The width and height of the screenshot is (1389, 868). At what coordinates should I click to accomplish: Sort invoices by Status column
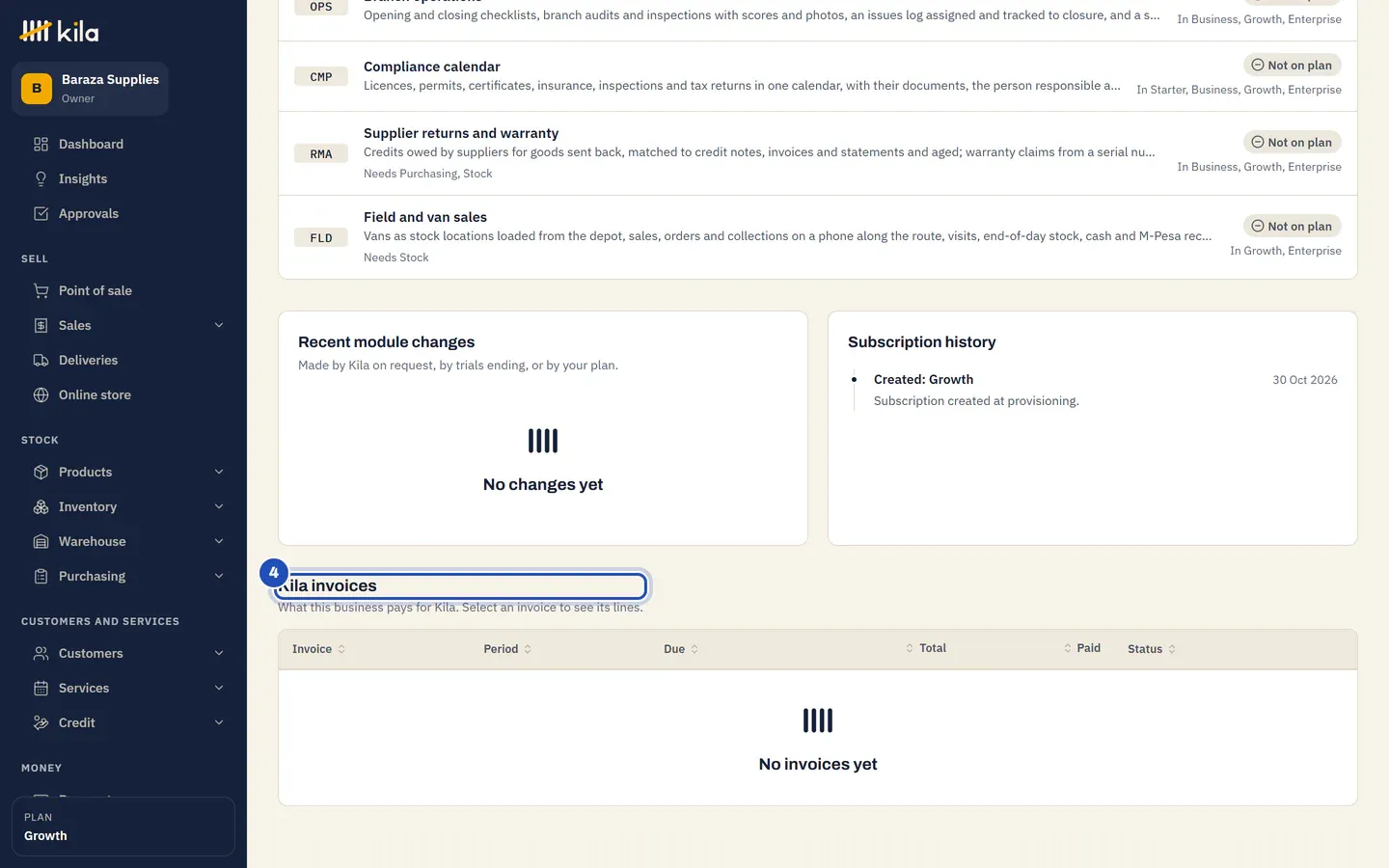[x=1152, y=649]
